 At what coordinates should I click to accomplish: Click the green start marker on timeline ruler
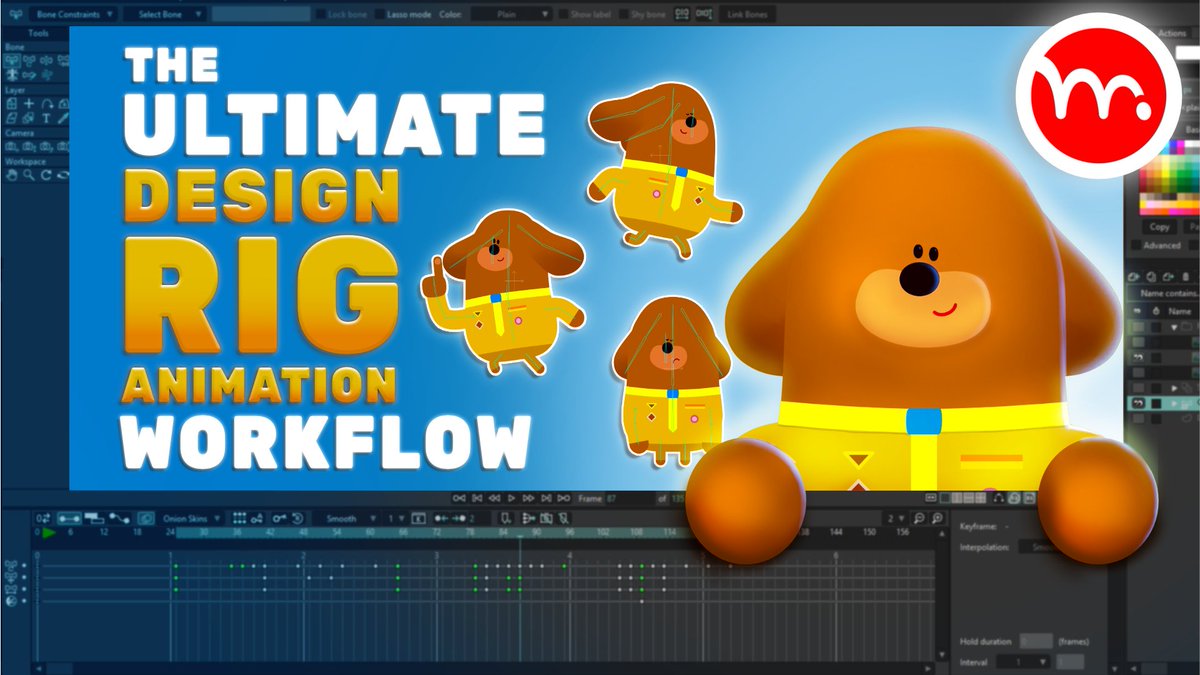click(x=48, y=533)
